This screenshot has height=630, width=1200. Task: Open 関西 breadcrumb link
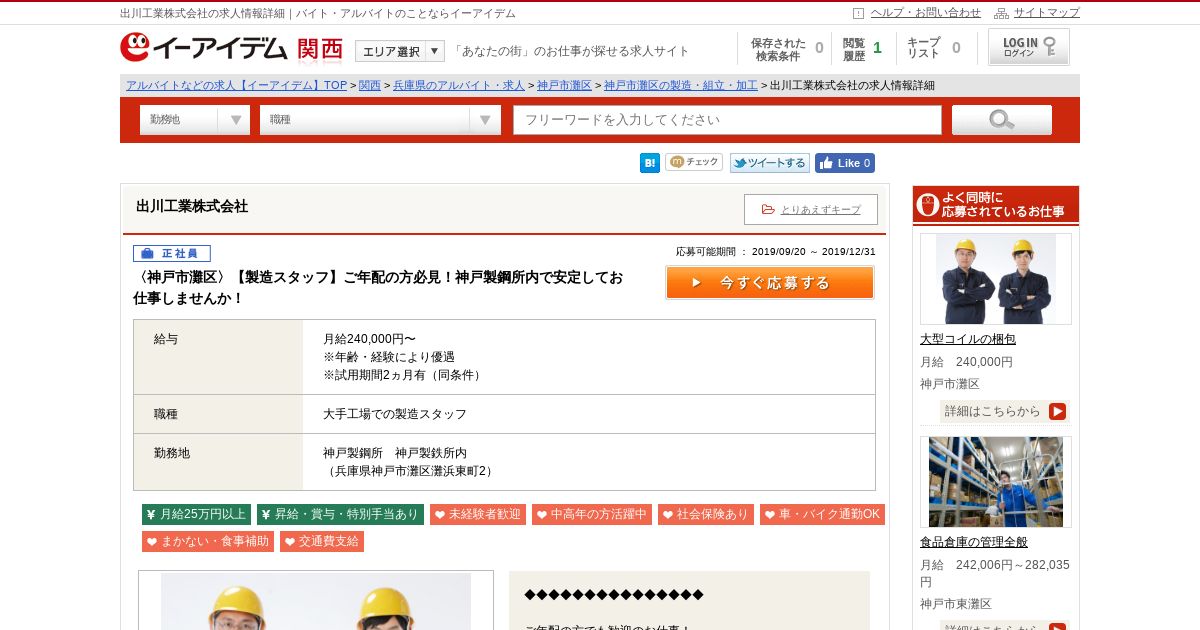370,85
